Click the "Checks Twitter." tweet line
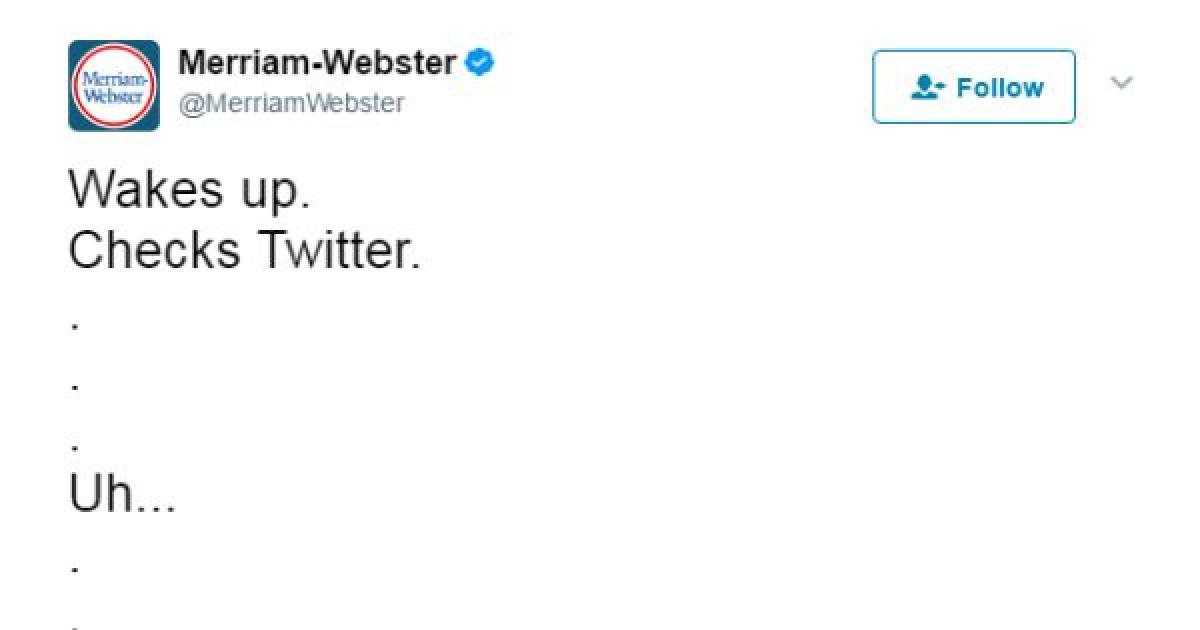1200x630 pixels. click(x=244, y=249)
